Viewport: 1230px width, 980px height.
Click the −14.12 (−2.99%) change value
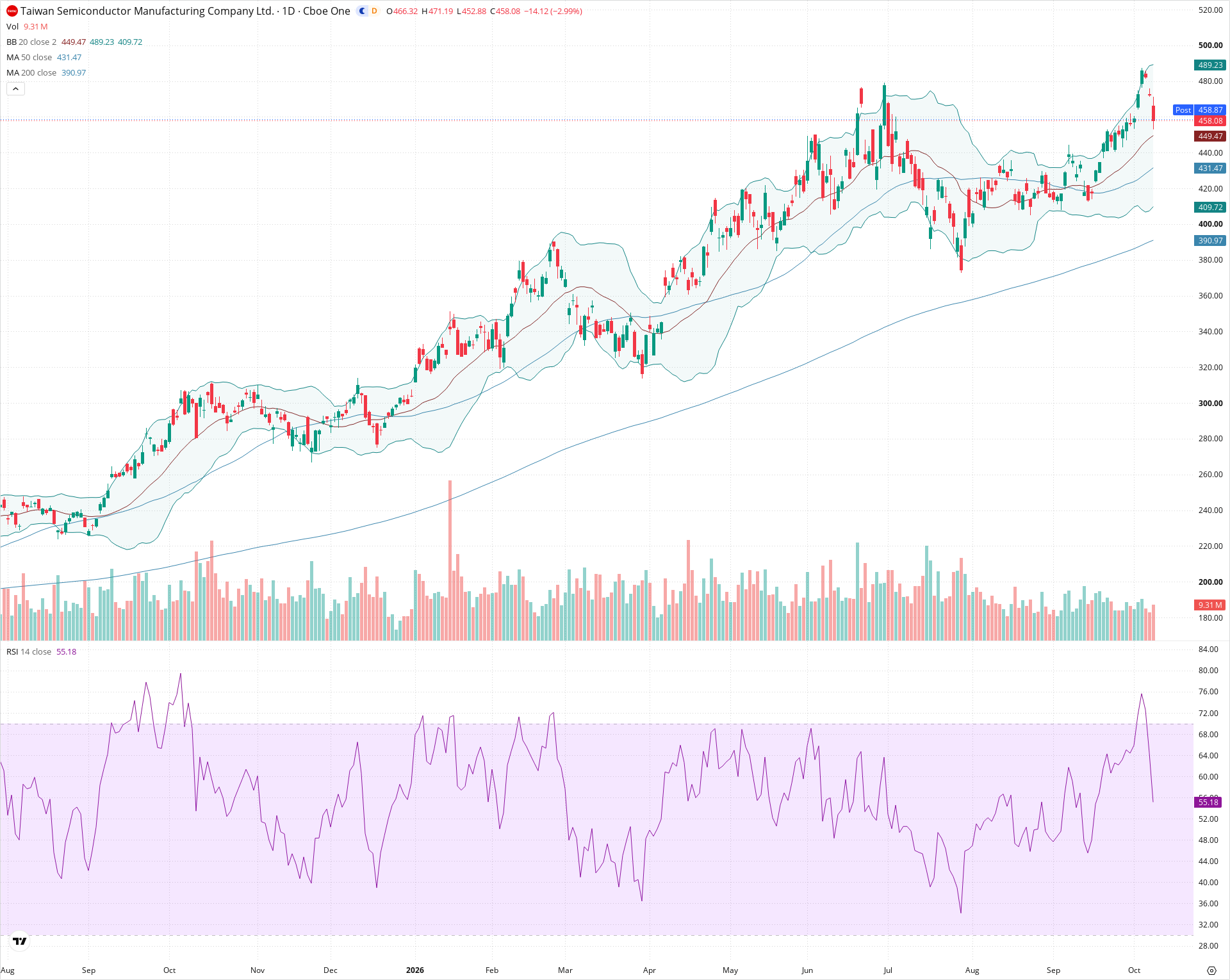pyautogui.click(x=553, y=11)
